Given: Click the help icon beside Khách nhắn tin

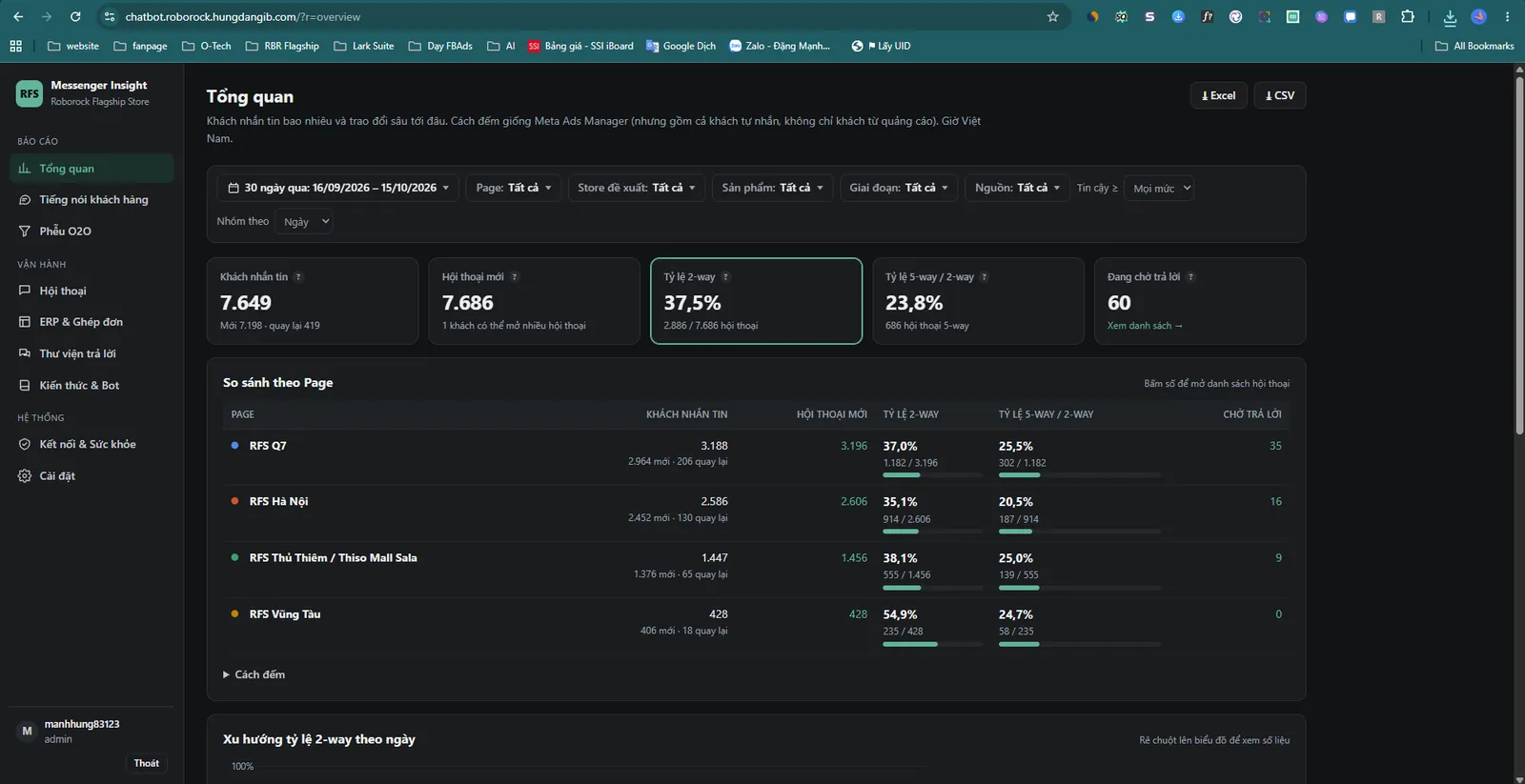Looking at the screenshot, I should click(298, 277).
